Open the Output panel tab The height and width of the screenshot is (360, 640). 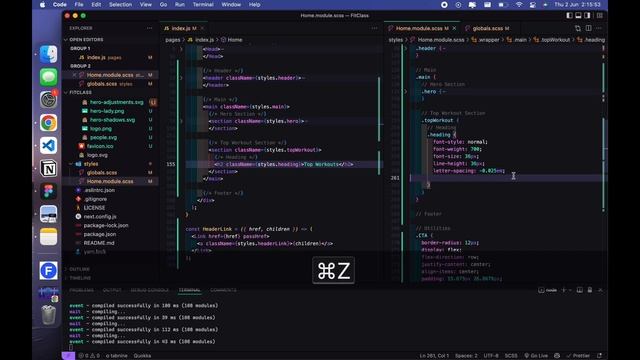click(112, 290)
